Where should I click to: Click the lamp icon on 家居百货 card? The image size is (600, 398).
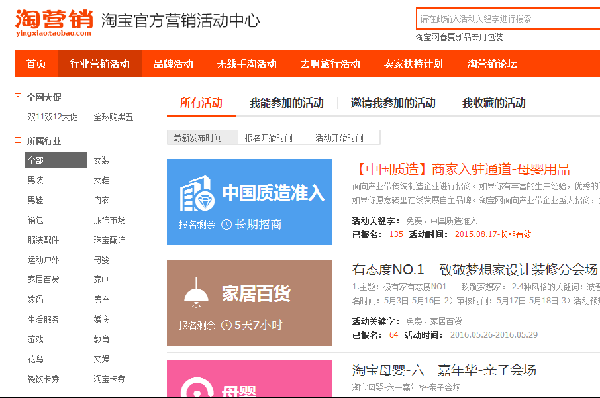(x=196, y=293)
